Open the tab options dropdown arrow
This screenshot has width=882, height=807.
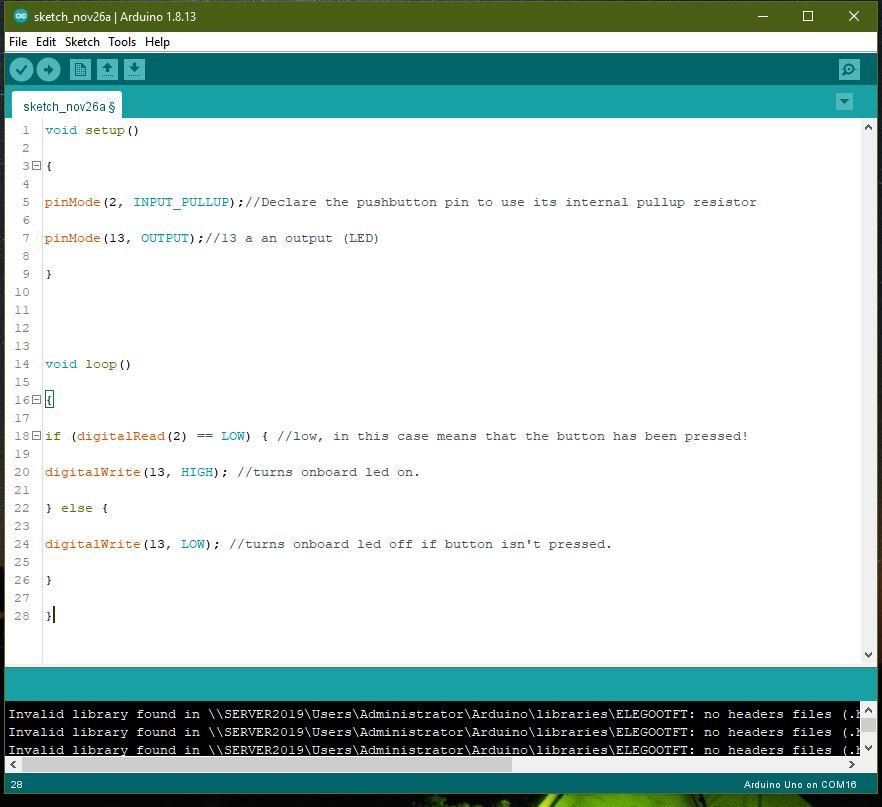[844, 102]
